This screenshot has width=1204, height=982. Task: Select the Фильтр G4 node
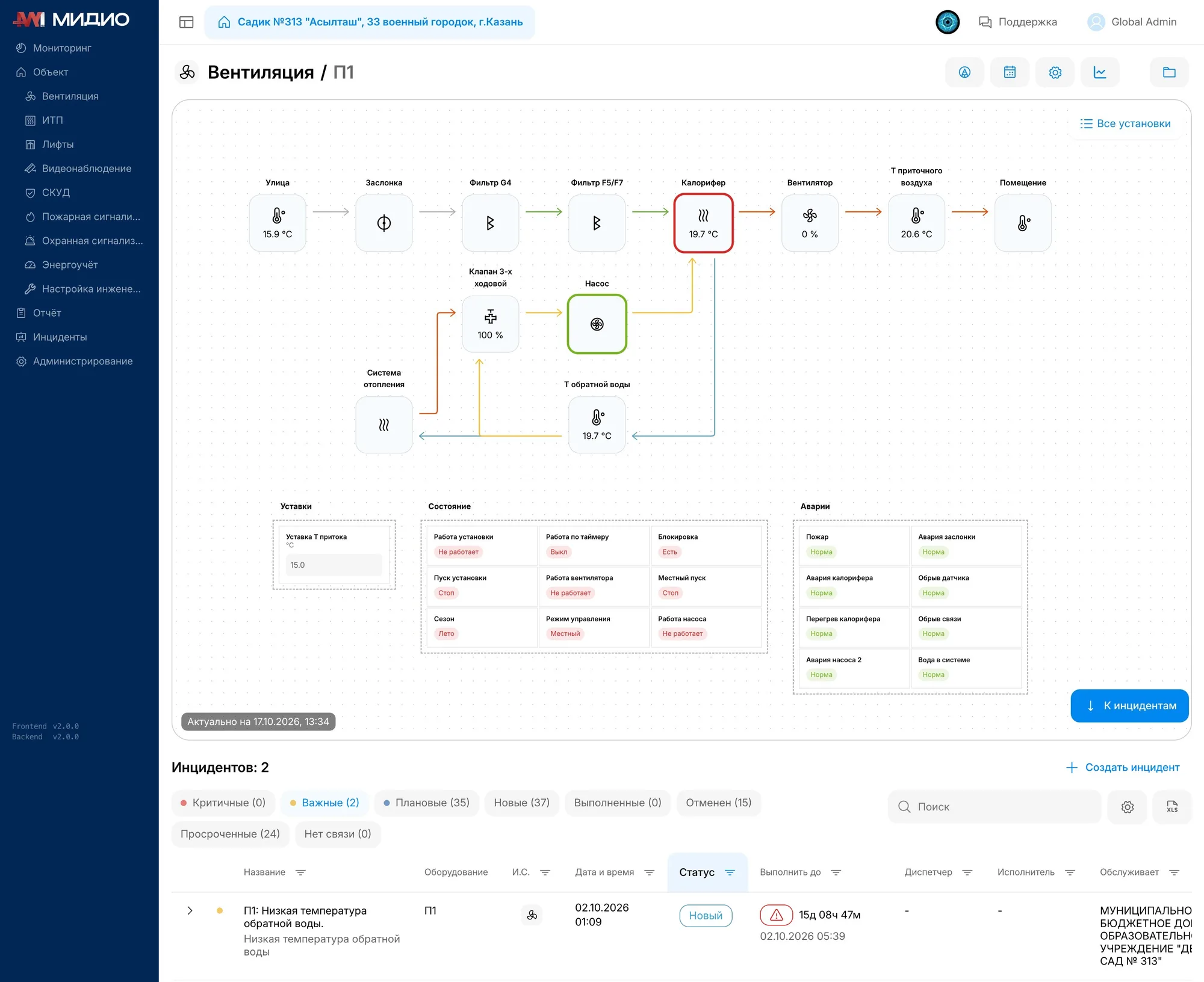[x=491, y=223]
